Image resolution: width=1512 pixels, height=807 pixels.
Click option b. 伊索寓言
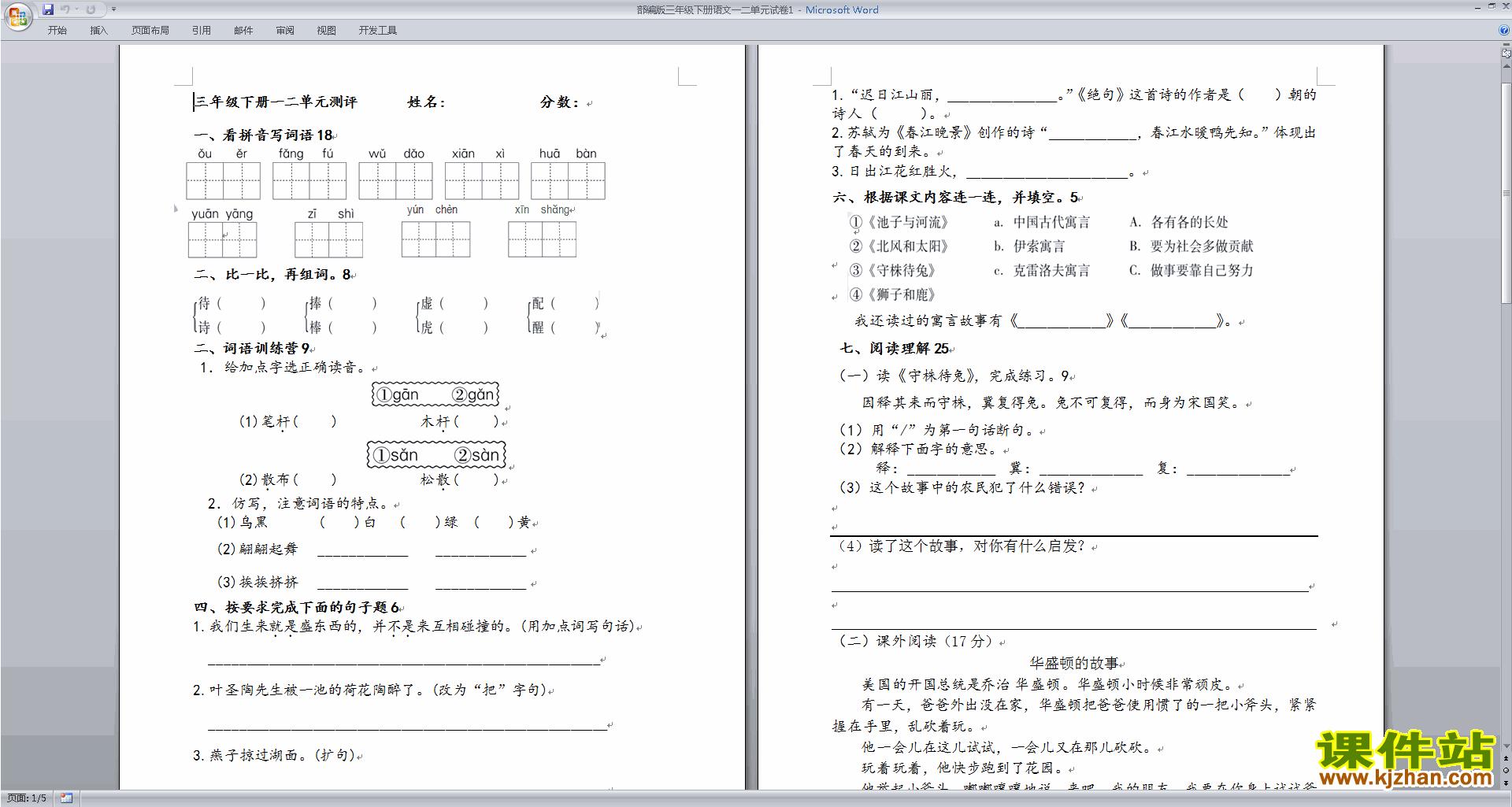[1028, 246]
